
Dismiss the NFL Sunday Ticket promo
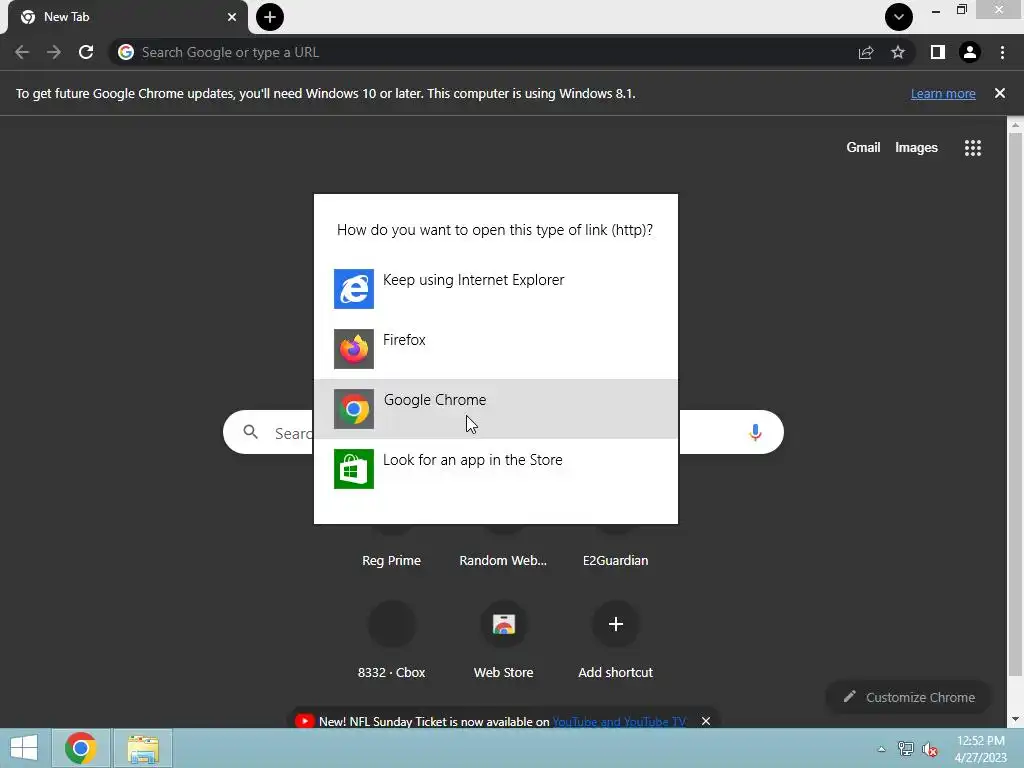coord(706,721)
